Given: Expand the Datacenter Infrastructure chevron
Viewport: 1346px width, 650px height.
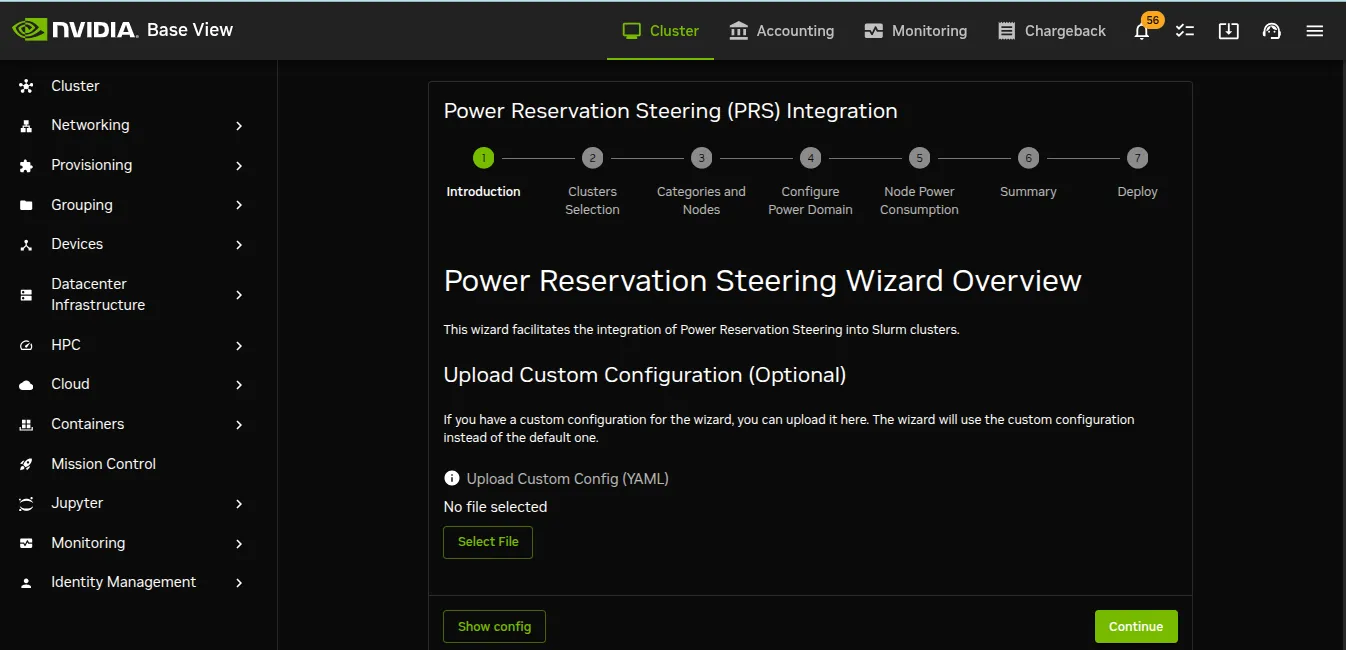Looking at the screenshot, I should pyautogui.click(x=239, y=295).
